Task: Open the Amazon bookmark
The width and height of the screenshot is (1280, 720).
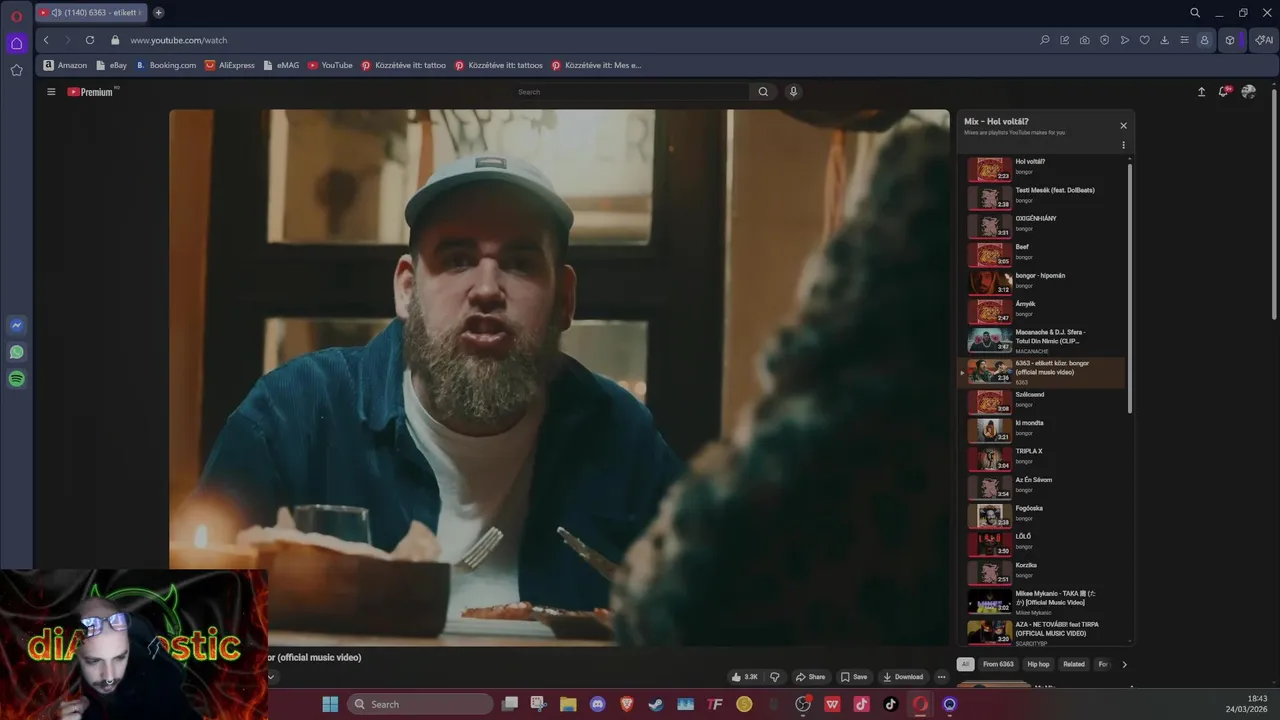Action: coord(65,65)
